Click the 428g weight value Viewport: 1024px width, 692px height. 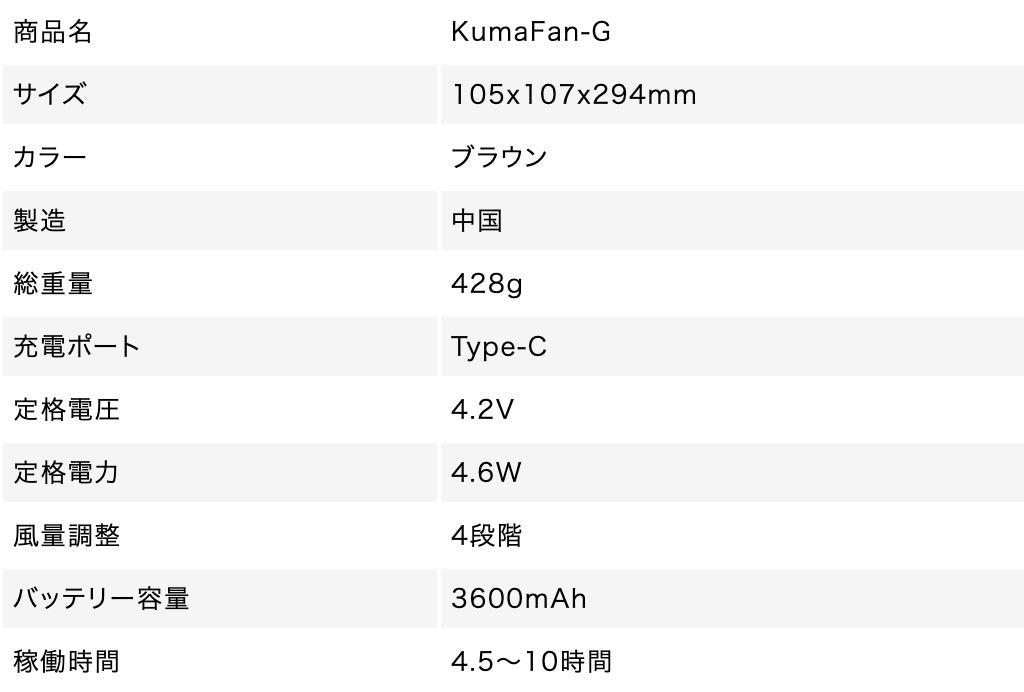[x=487, y=284]
